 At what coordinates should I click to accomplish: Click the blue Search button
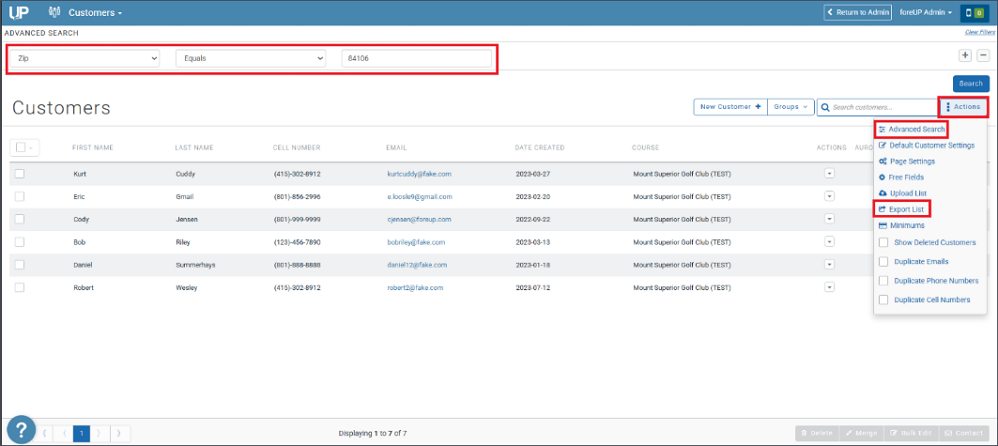971,84
